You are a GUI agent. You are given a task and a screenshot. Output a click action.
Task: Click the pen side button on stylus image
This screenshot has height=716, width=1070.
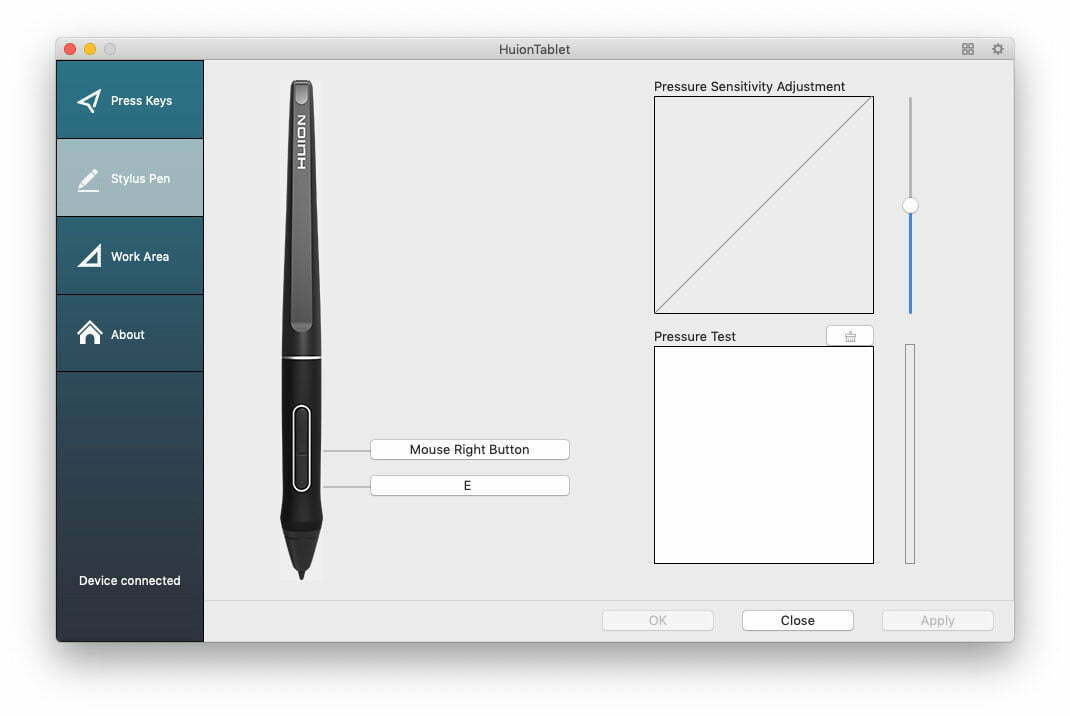coord(302,448)
